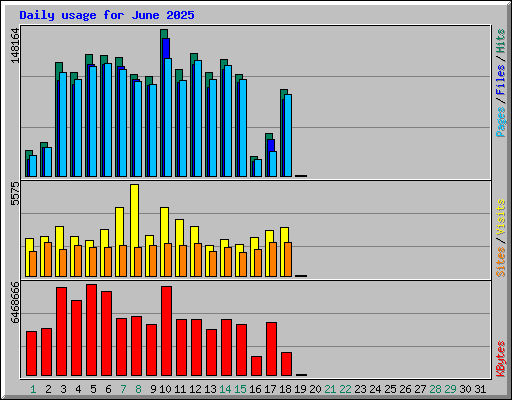The image size is (512, 400).
Task: Select the 5575 visits axis value
Action: [15, 194]
